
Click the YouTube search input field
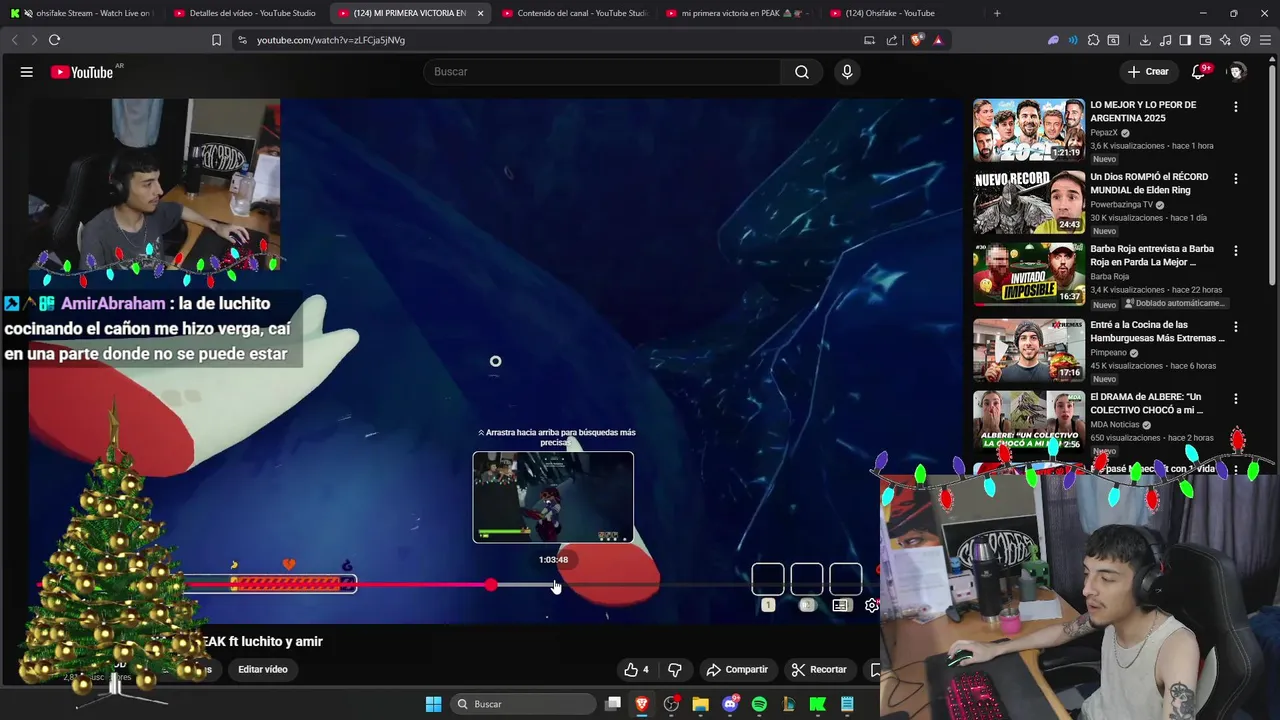[603, 72]
